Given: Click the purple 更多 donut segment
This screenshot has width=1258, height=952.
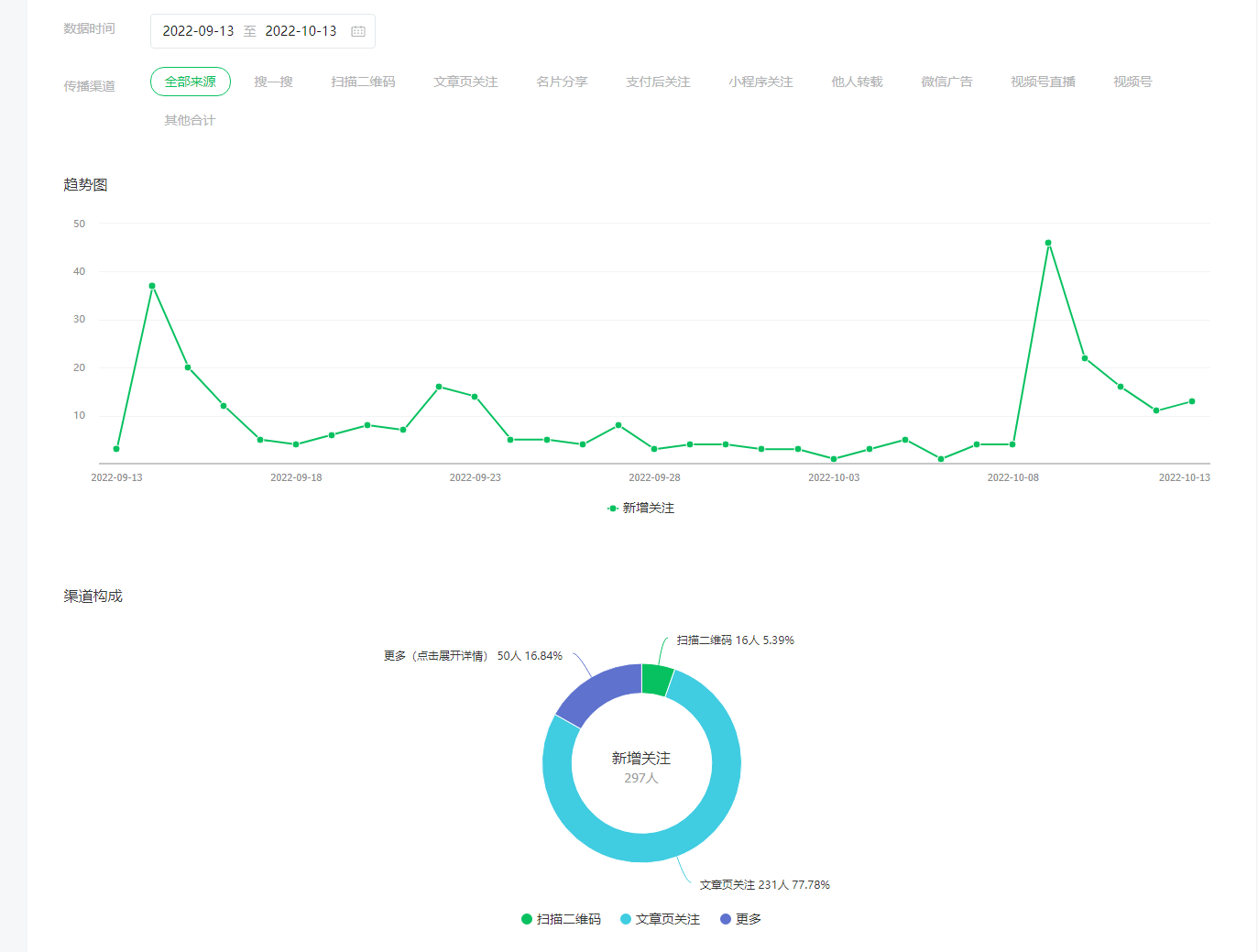Looking at the screenshot, I should (x=596, y=692).
